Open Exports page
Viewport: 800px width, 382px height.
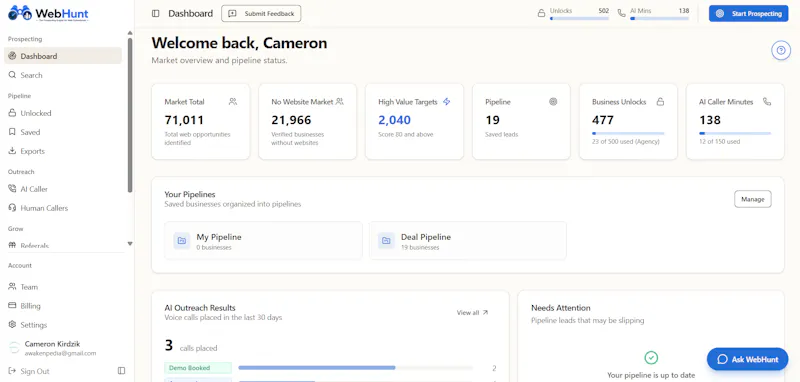point(63,151)
